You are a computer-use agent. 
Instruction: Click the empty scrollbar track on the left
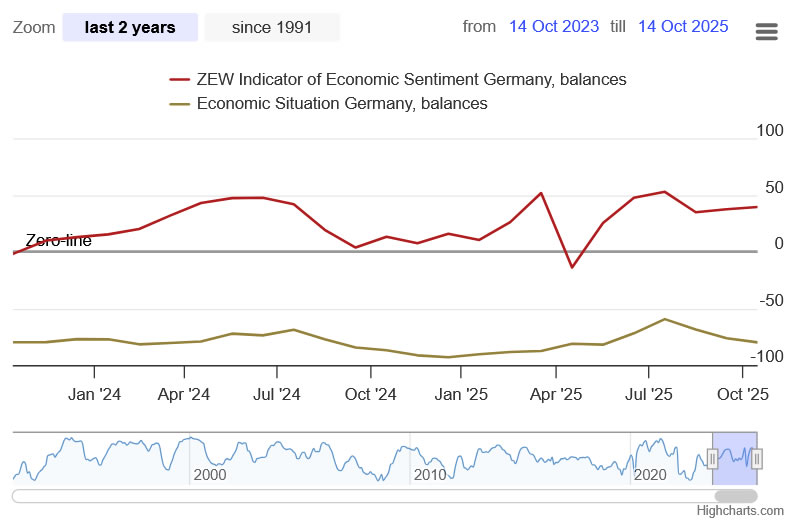[300, 496]
